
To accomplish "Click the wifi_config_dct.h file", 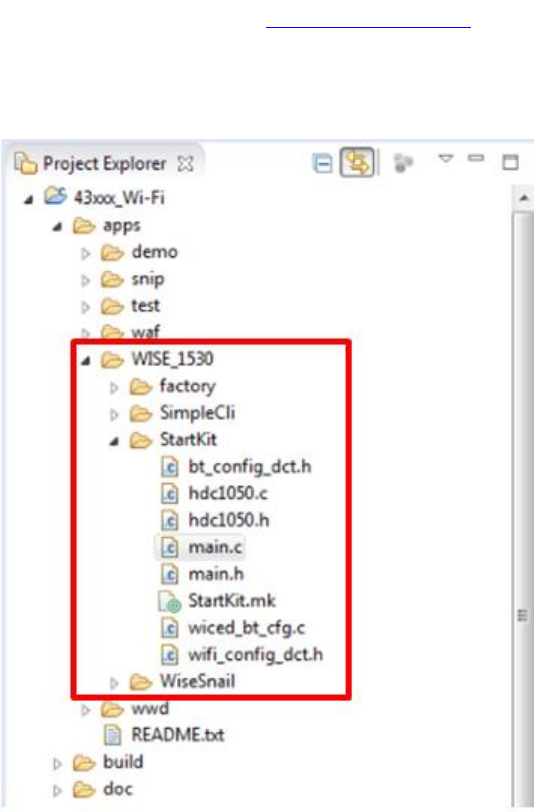I will 242,655.
